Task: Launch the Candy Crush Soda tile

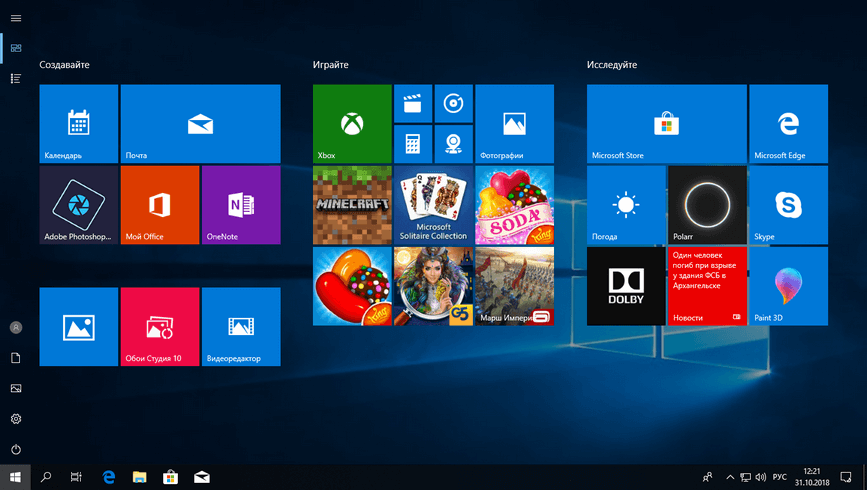Action: [514, 205]
